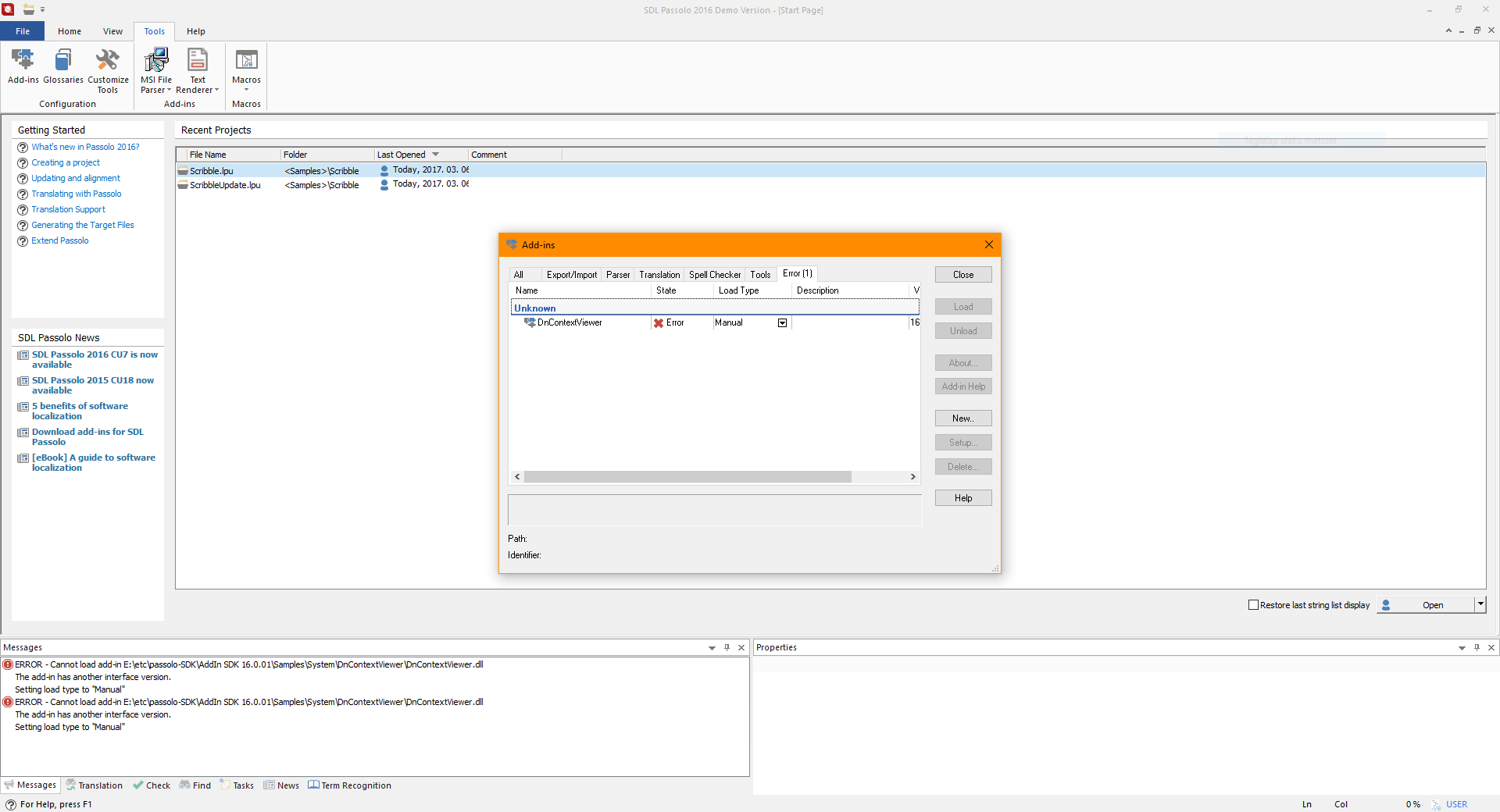Viewport: 1500px width, 812px height.
Task: Expand the Text Renderer dropdown arrow
Action: 216,90
